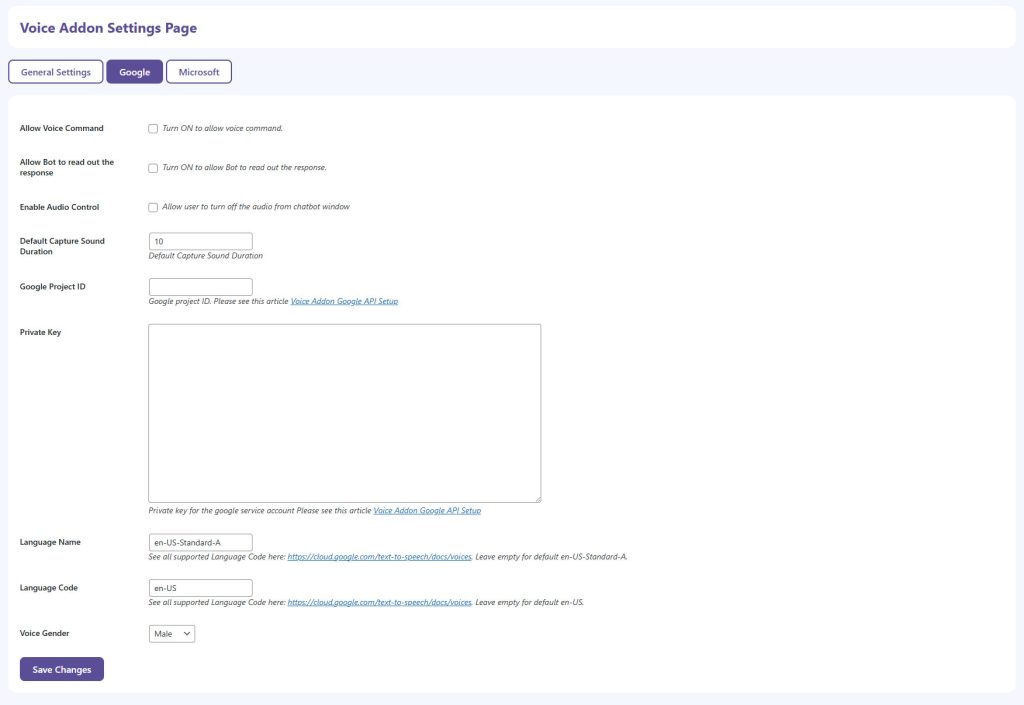Screen dimensions: 1024x705
Task: Open the voices docs link under Language Code
Action: [x=379, y=602]
